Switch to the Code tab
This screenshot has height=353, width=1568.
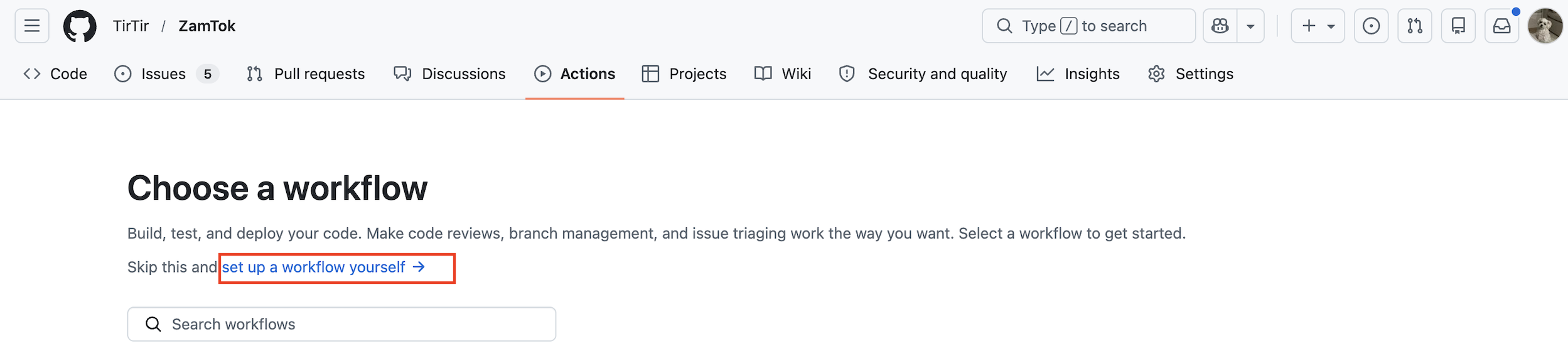pyautogui.click(x=55, y=74)
